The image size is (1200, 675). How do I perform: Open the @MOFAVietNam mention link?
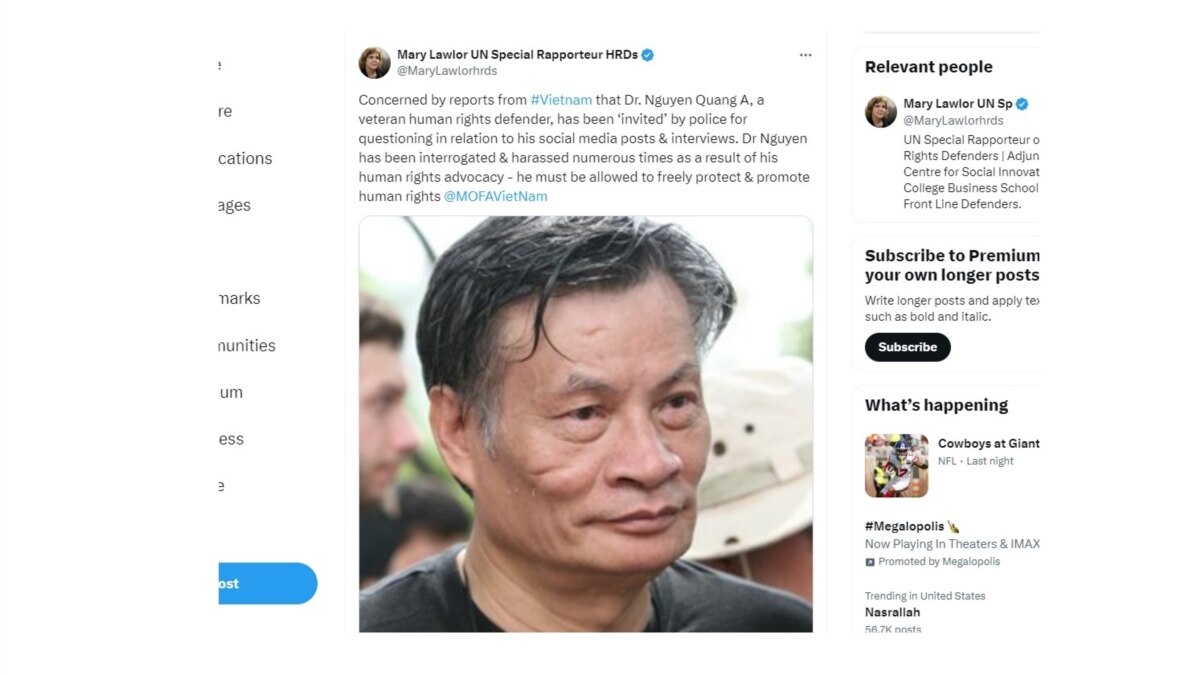pyautogui.click(x=495, y=196)
